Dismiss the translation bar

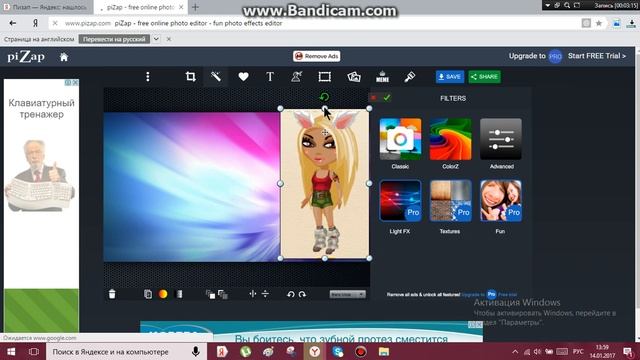169,39
